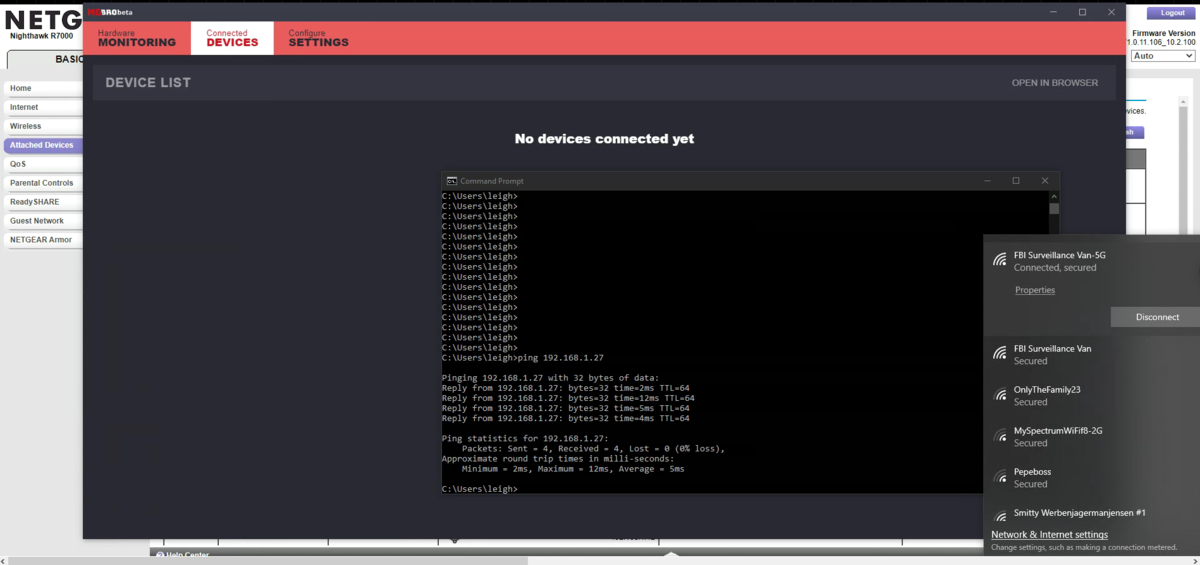Screen dimensions: 1200x565
Task: Select FBI Surveillance Van secured network
Action: pyautogui.click(x=1092, y=354)
